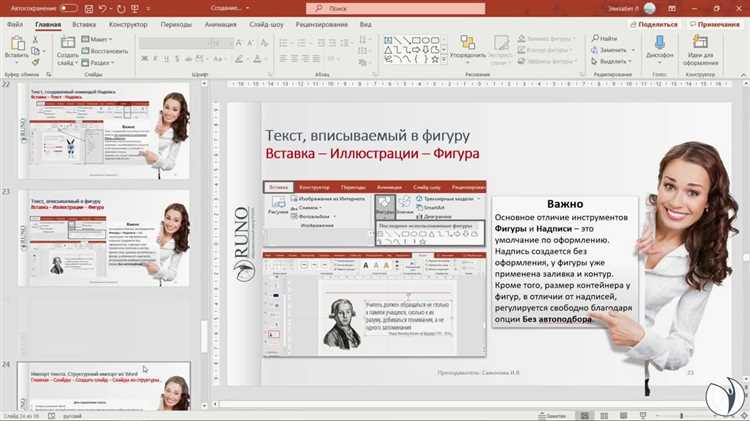Select slide 23 thumbnail
This screenshot has height=421, width=750.
[104, 238]
